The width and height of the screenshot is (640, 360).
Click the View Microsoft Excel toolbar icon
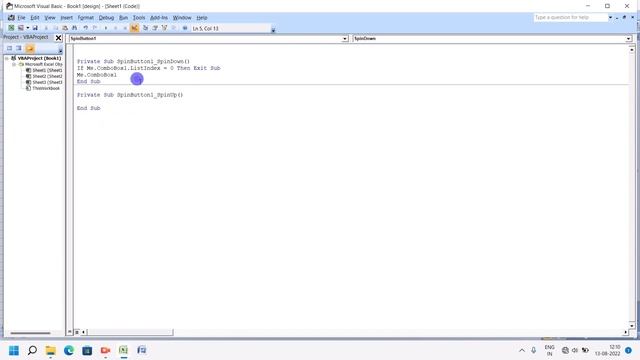11,28
